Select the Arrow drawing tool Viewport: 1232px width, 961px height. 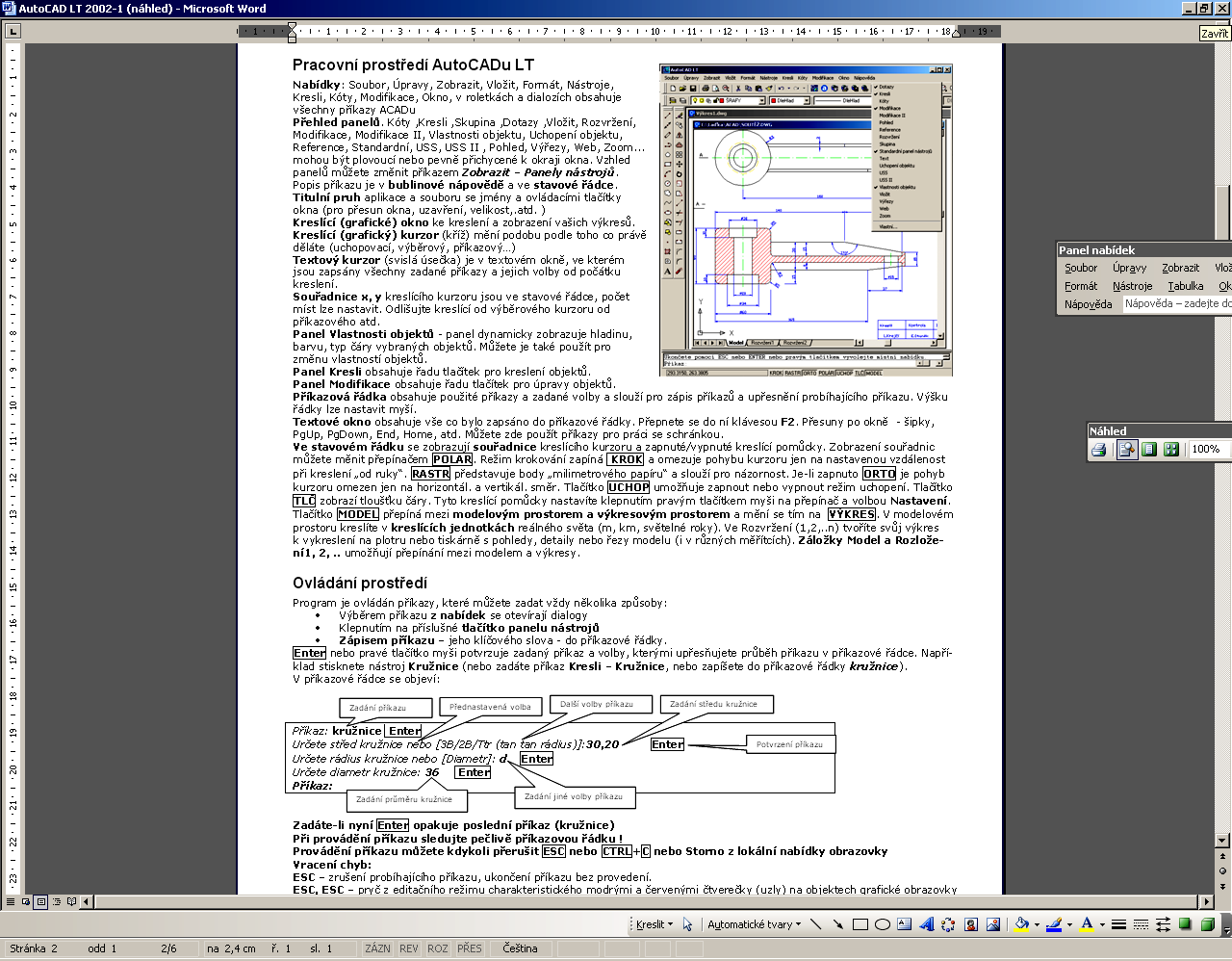[837, 924]
